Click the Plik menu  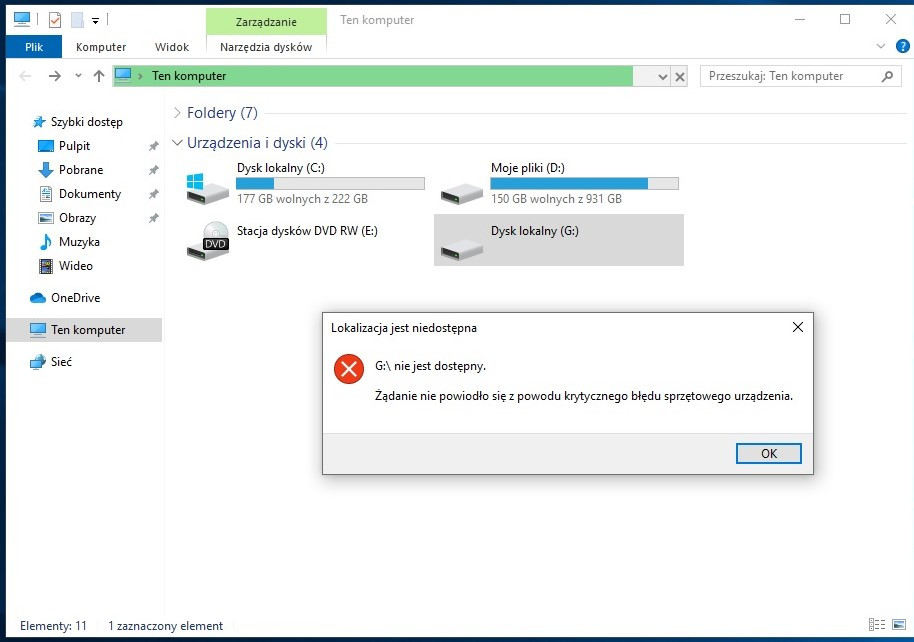click(x=33, y=46)
